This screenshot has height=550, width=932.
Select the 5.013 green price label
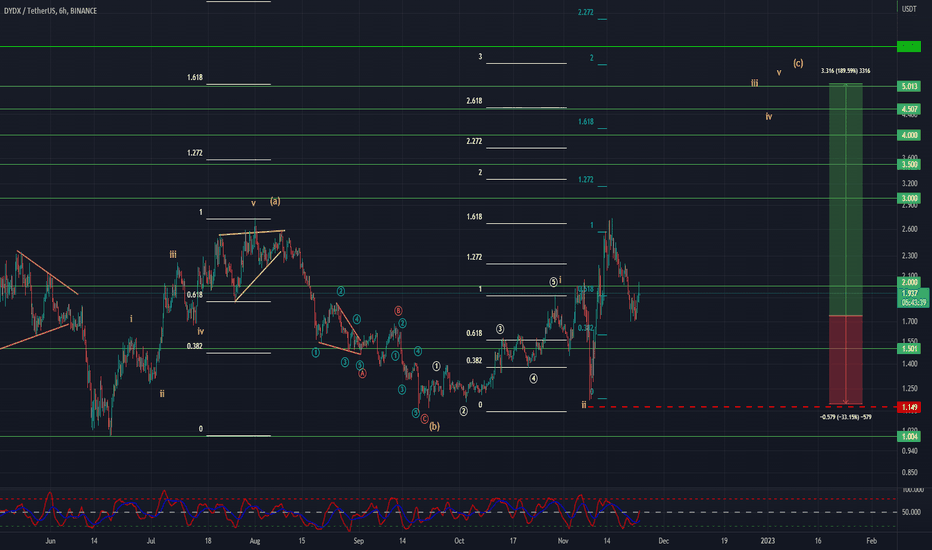[909, 86]
